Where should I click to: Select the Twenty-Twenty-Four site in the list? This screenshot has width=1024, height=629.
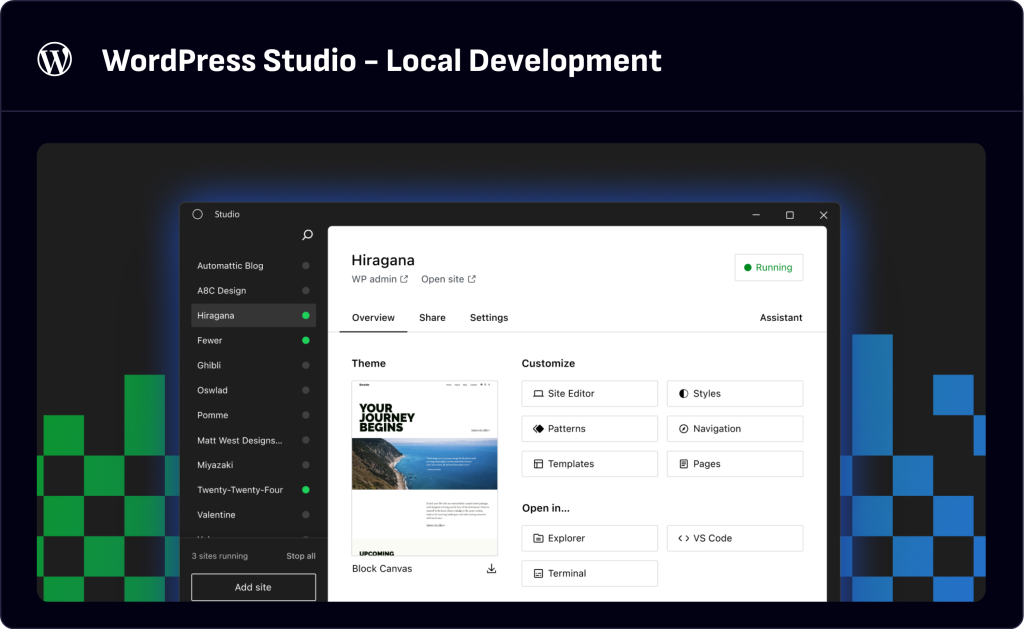coord(240,490)
